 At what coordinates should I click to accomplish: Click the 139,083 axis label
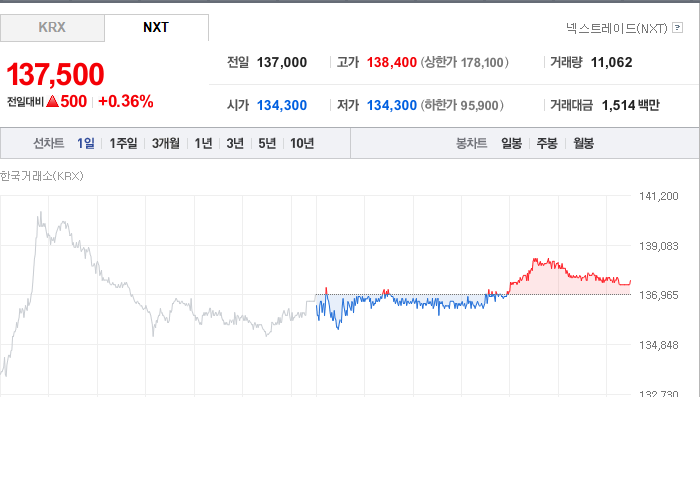click(658, 246)
